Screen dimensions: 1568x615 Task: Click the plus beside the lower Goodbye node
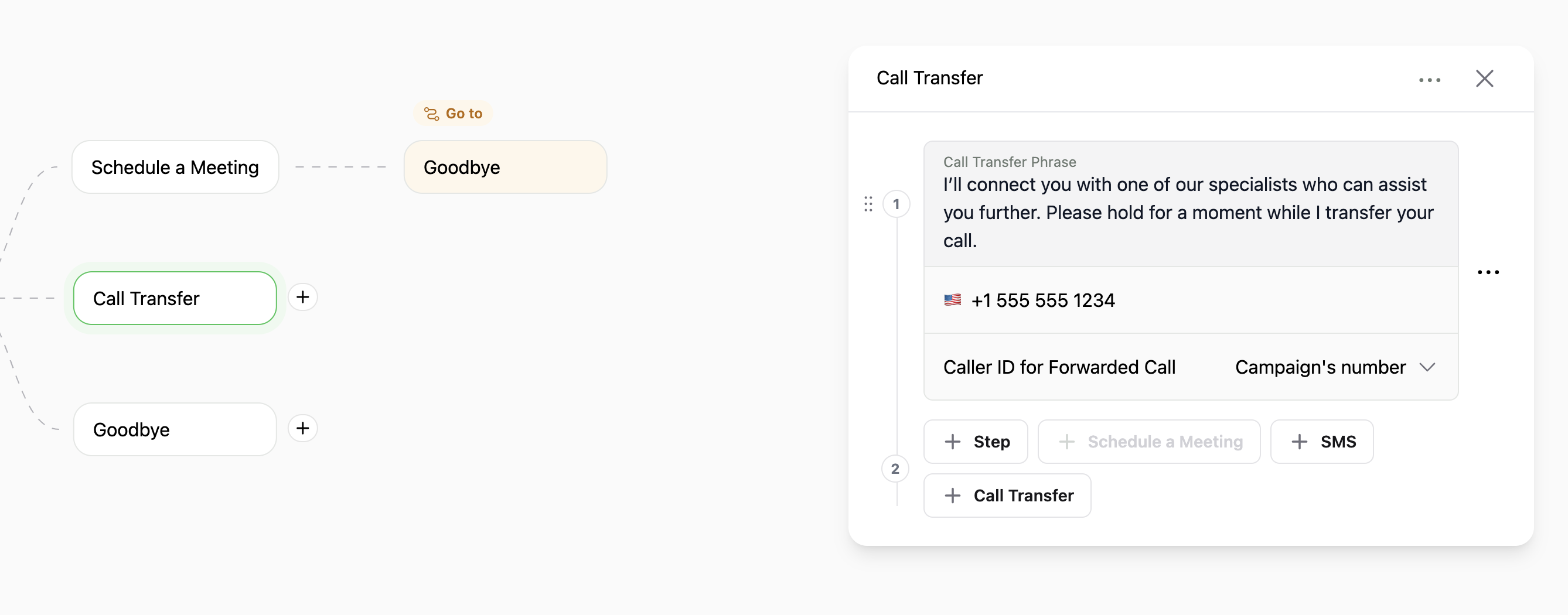302,428
